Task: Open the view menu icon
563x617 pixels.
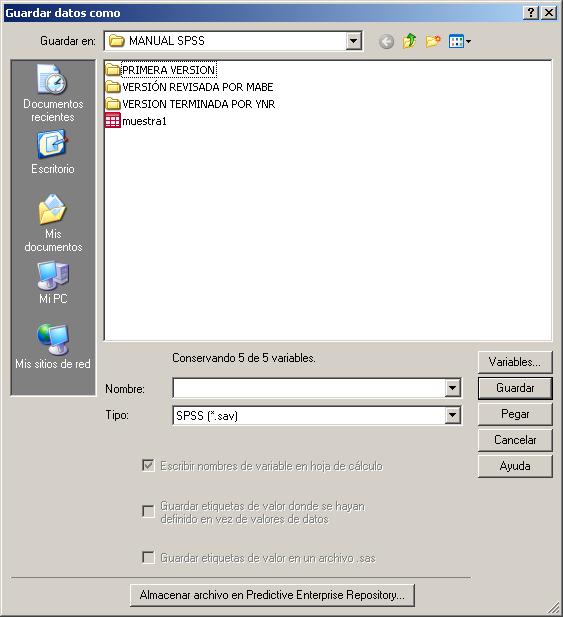Action: click(x=460, y=41)
